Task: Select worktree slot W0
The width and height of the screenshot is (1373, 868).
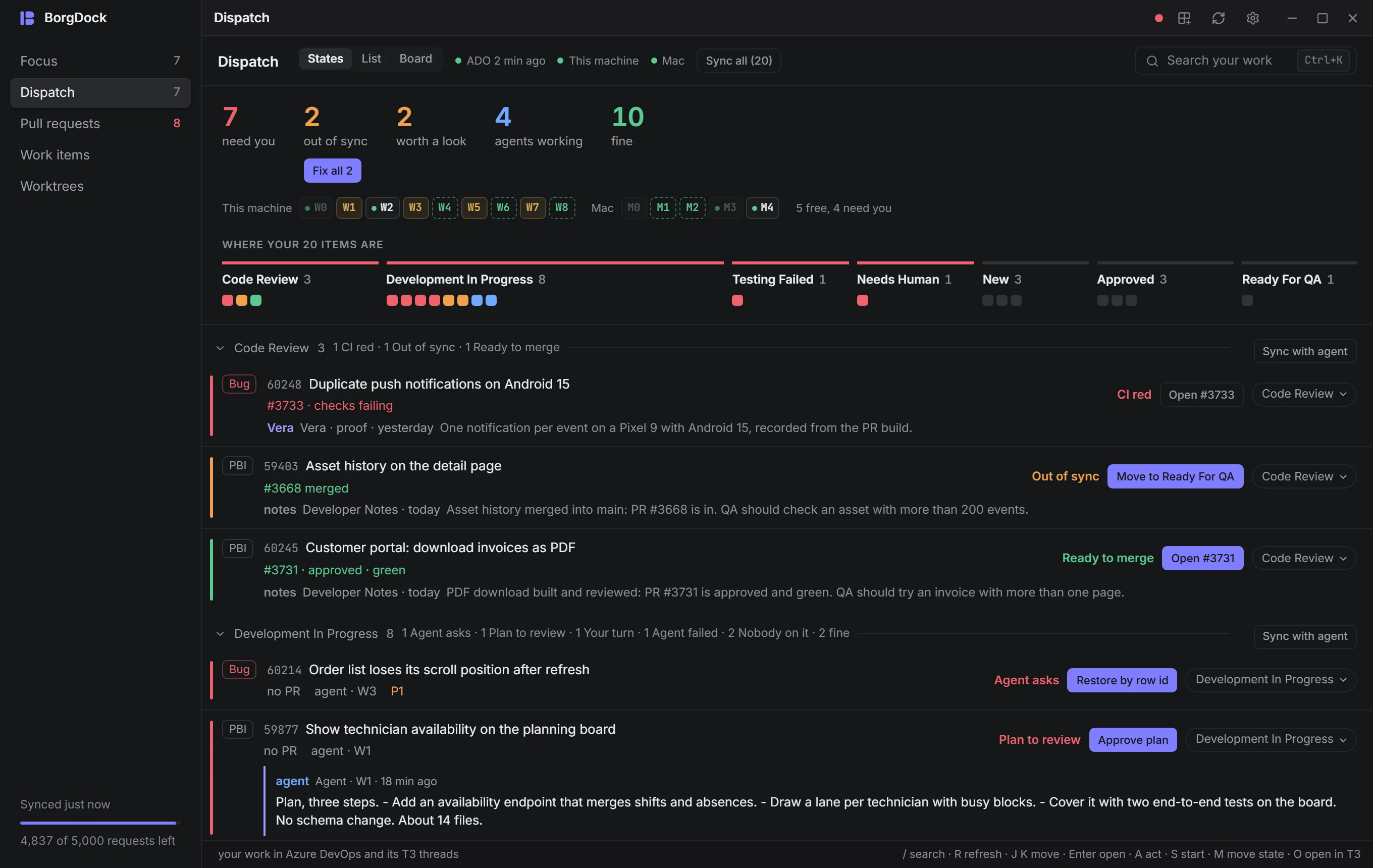Action: click(x=316, y=207)
